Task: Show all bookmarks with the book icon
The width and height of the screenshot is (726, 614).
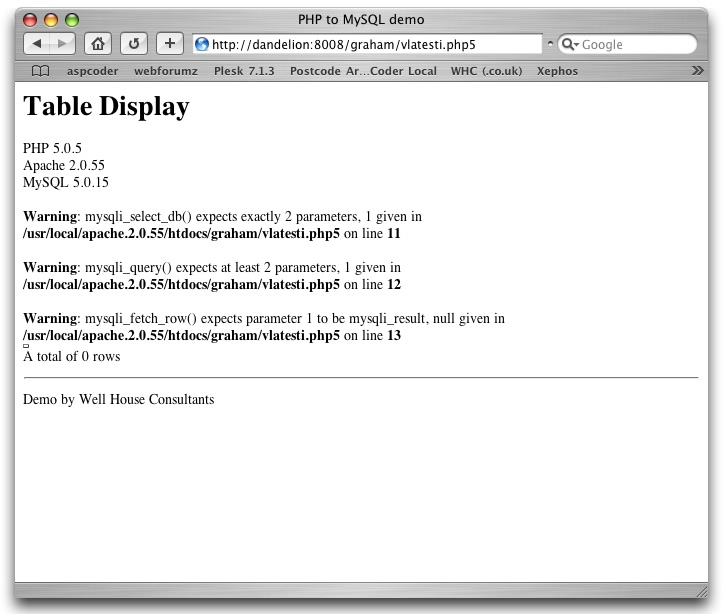Action: (x=40, y=71)
